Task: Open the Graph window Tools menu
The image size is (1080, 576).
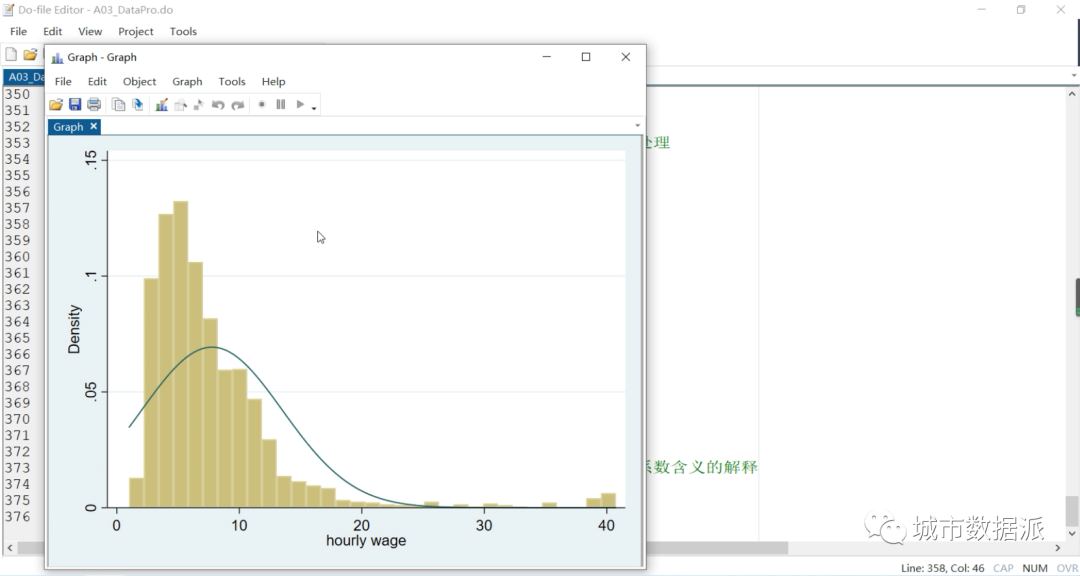Action: click(232, 81)
